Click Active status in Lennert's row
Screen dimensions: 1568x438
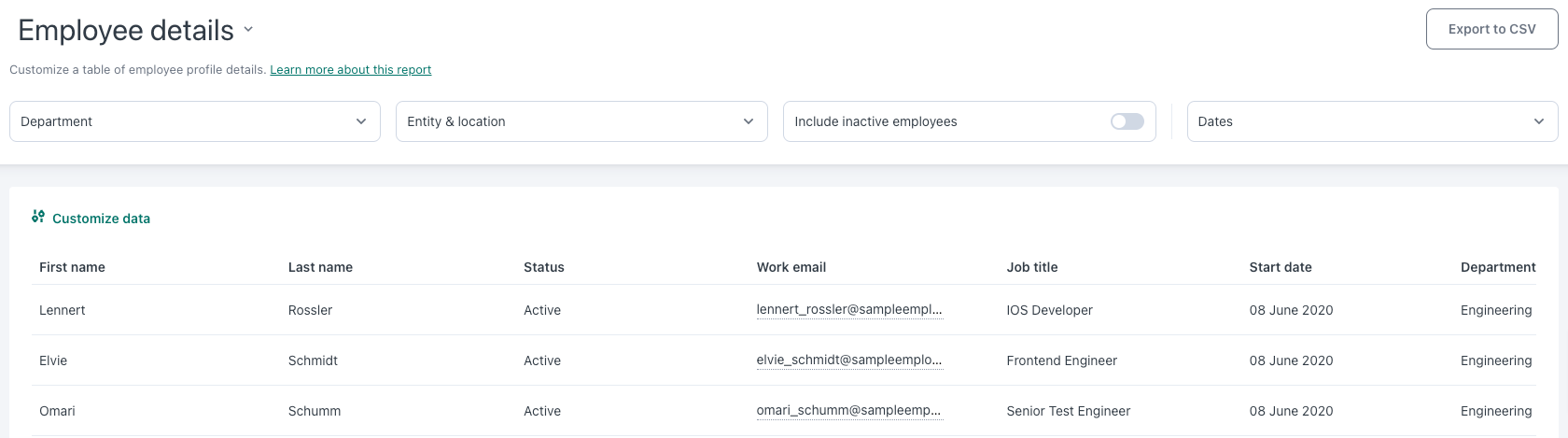[542, 310]
